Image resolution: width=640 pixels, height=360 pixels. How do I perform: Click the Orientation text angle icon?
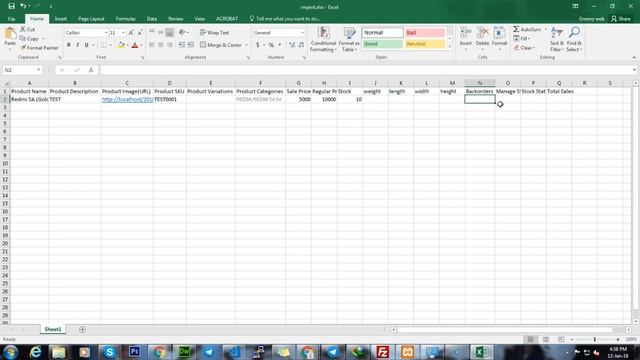point(182,32)
